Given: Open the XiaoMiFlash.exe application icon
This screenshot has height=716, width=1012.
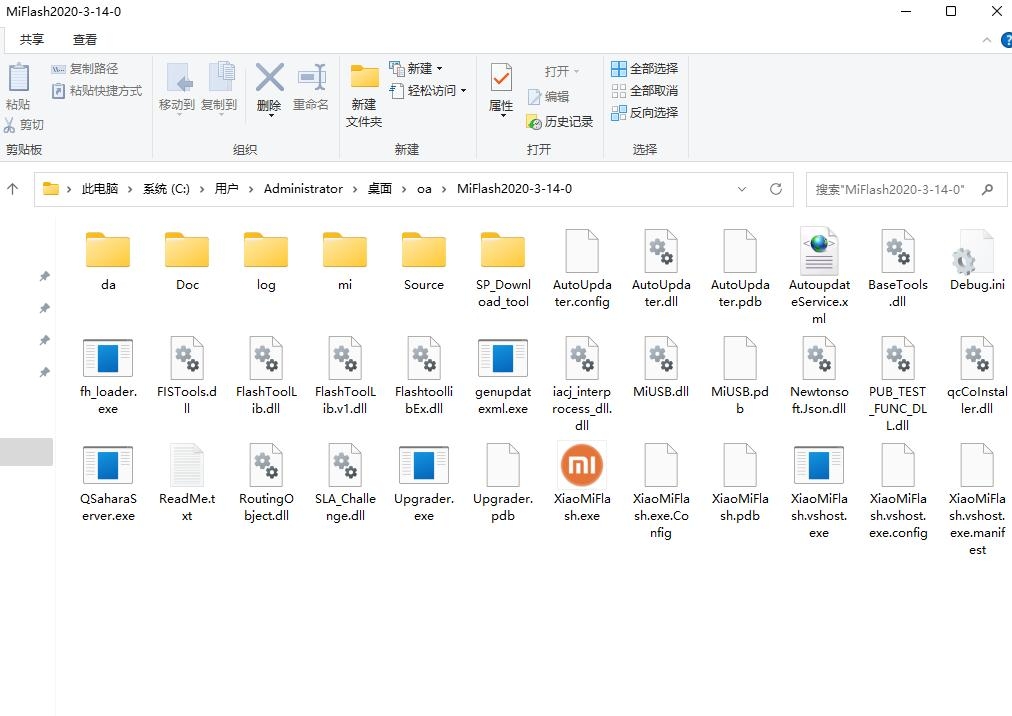Looking at the screenshot, I should [x=581, y=466].
